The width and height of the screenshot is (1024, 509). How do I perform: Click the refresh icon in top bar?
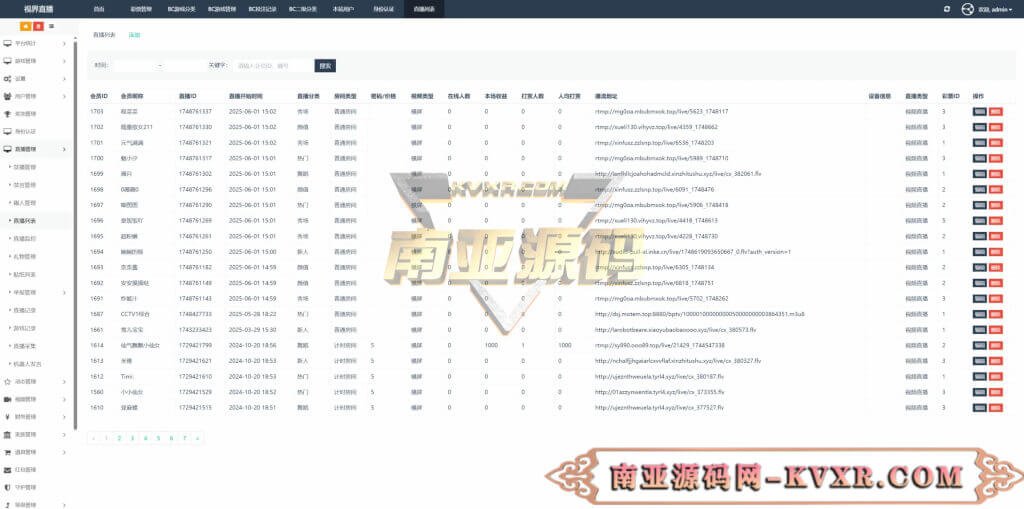coord(947,9)
